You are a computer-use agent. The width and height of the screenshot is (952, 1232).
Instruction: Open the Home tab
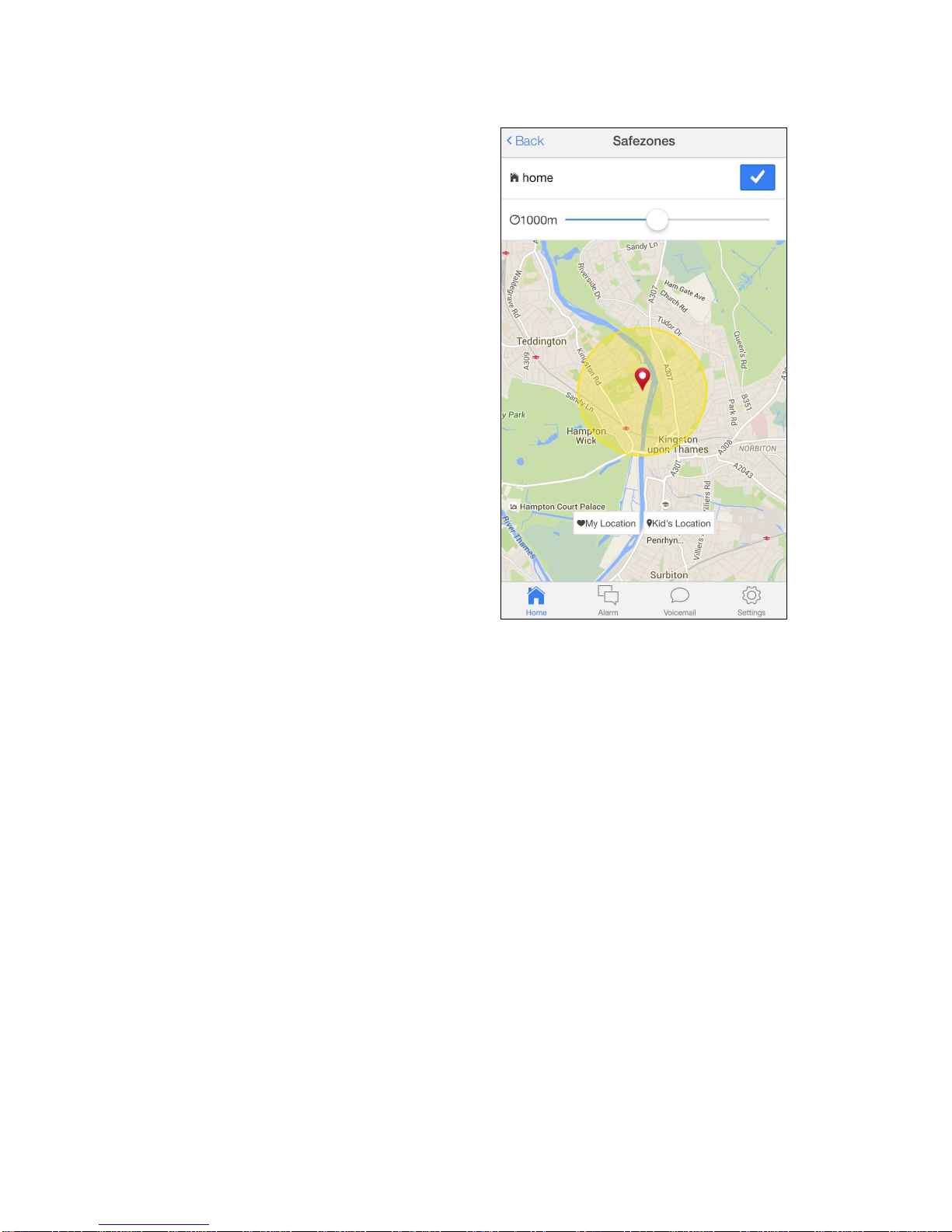(536, 601)
